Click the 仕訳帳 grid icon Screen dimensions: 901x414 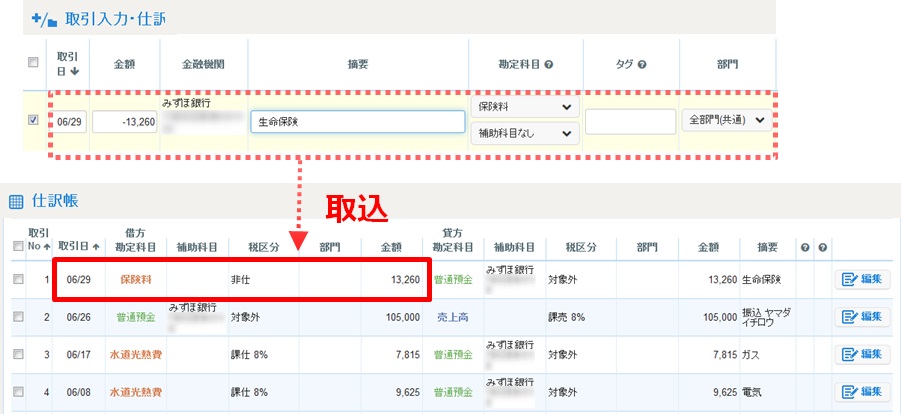(15, 201)
